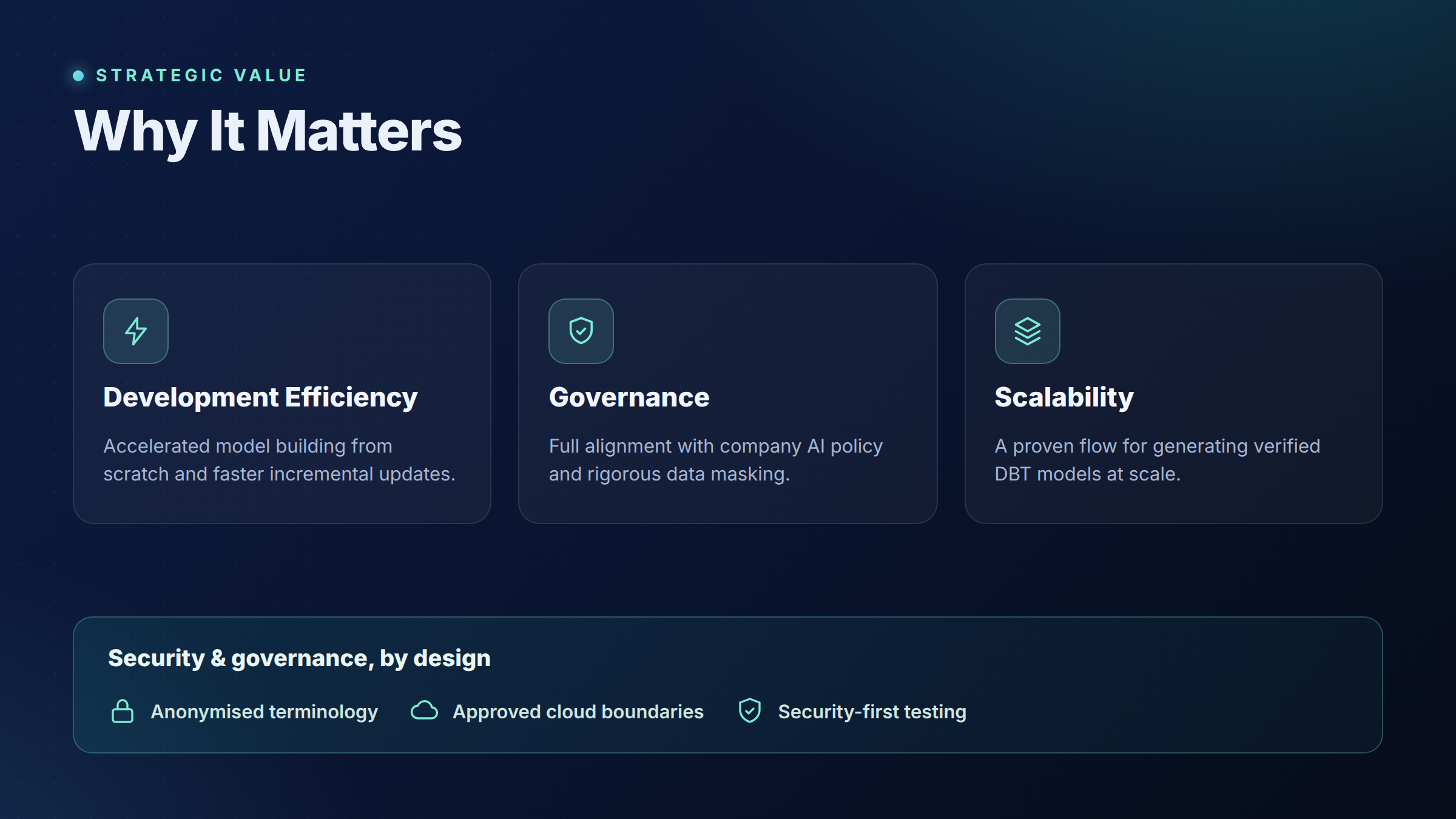
Task: Click the shield icon beside Security-first testing
Action: point(750,710)
